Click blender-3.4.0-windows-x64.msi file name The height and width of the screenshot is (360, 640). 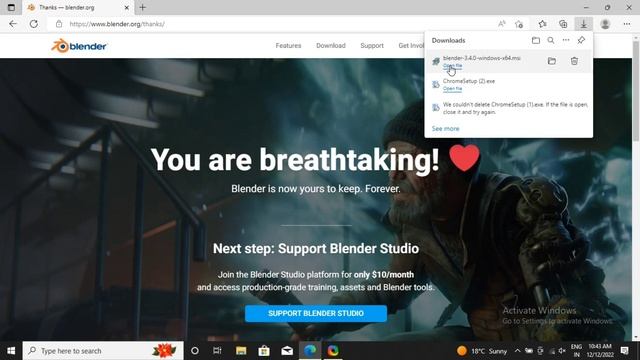(482, 58)
